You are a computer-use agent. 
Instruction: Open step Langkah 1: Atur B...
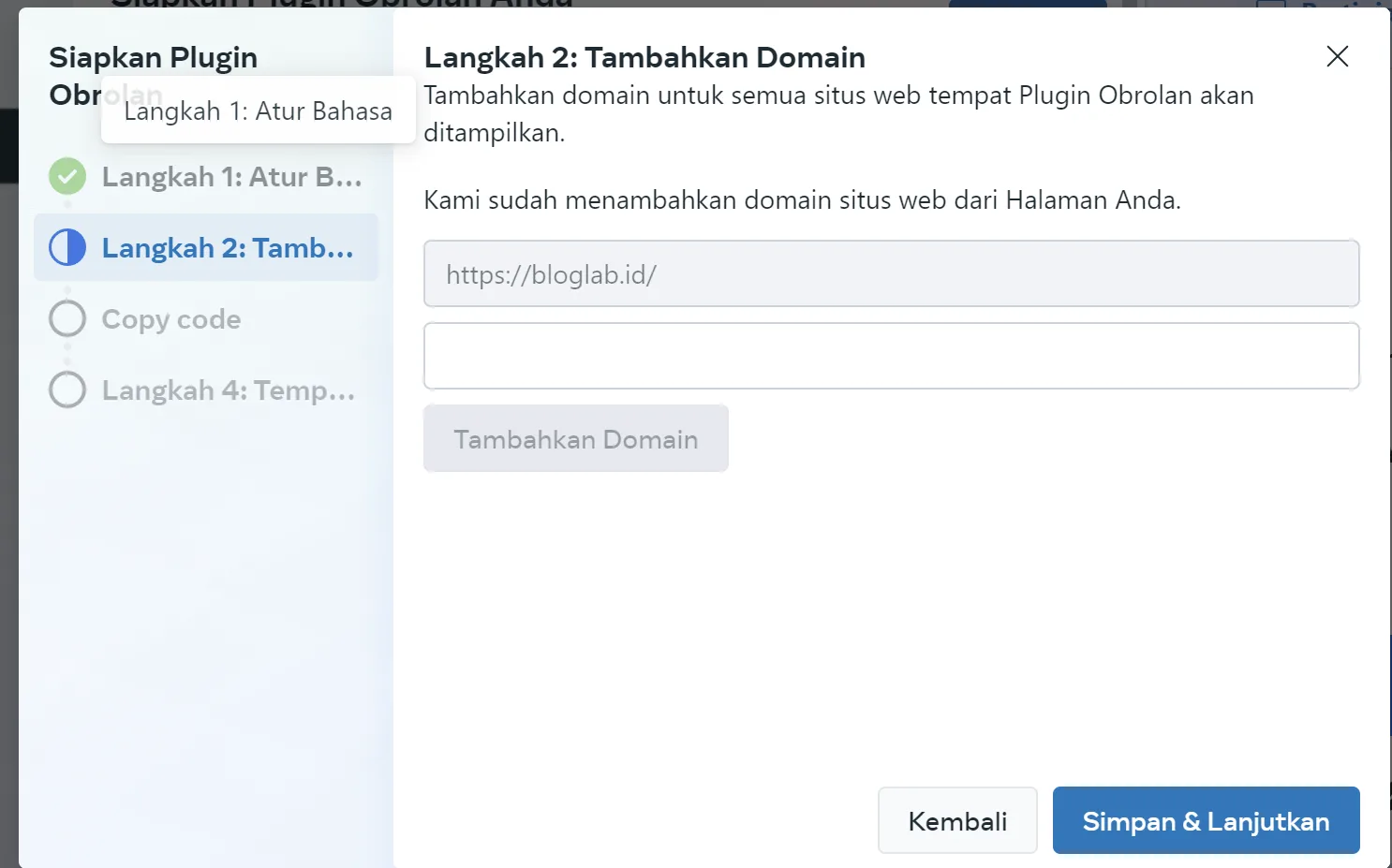pyautogui.click(x=231, y=177)
